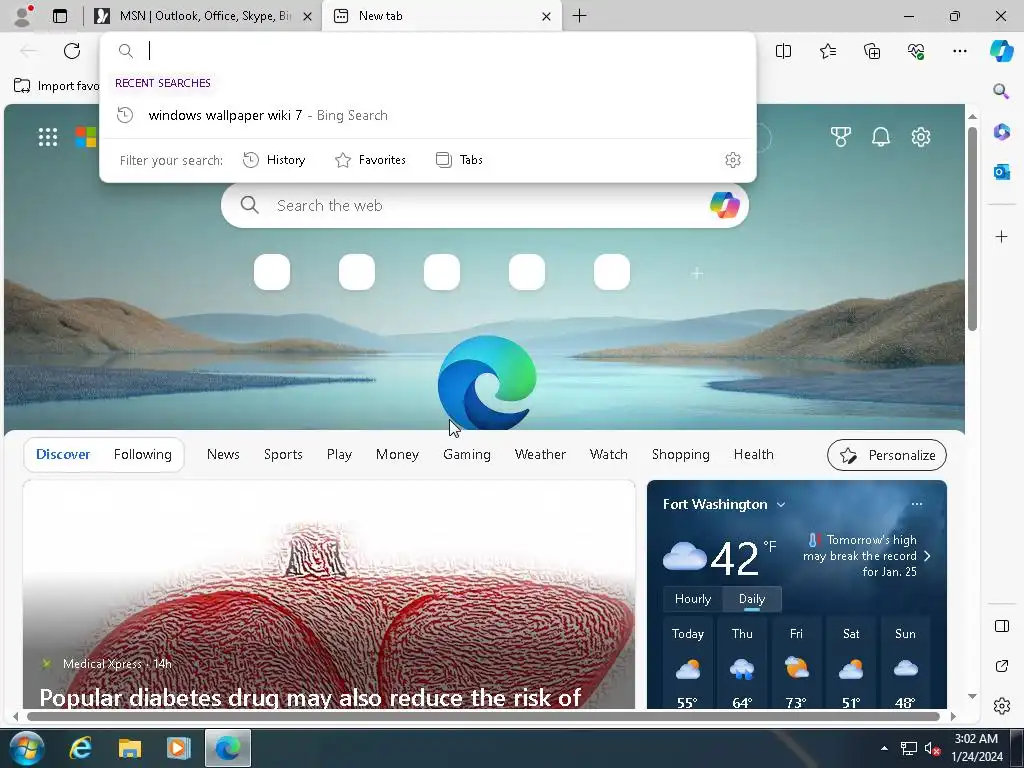Open Settings and more ellipsis menu

959,51
